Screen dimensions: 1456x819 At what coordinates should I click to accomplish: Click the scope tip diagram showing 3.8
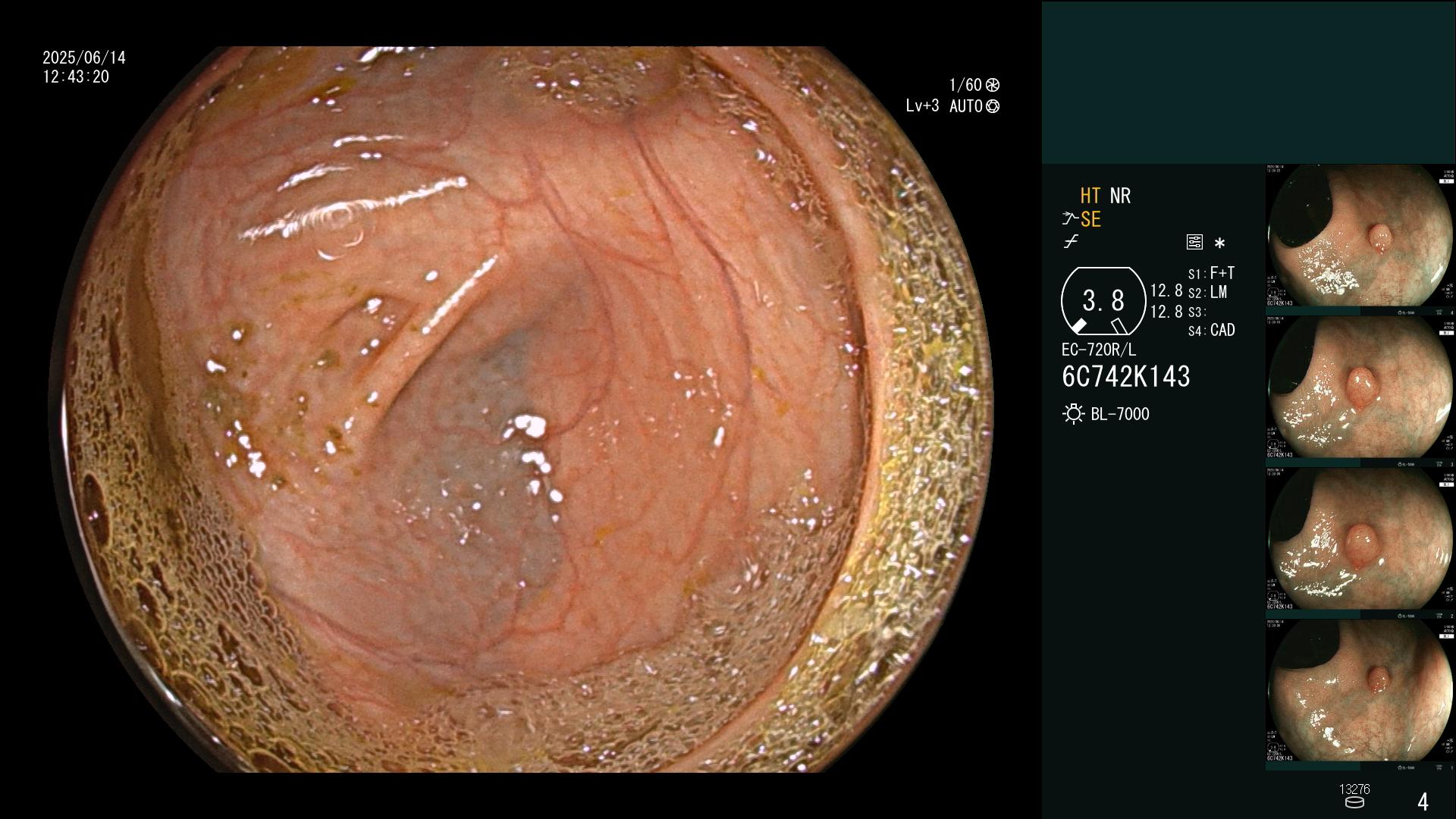point(1103,301)
